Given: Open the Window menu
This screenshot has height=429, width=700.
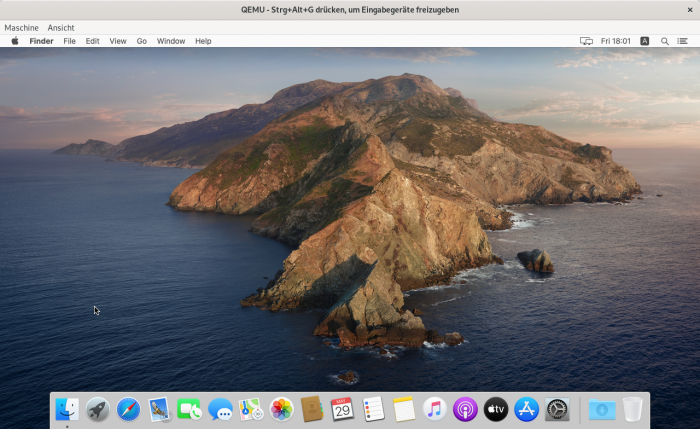Looking at the screenshot, I should pos(171,41).
